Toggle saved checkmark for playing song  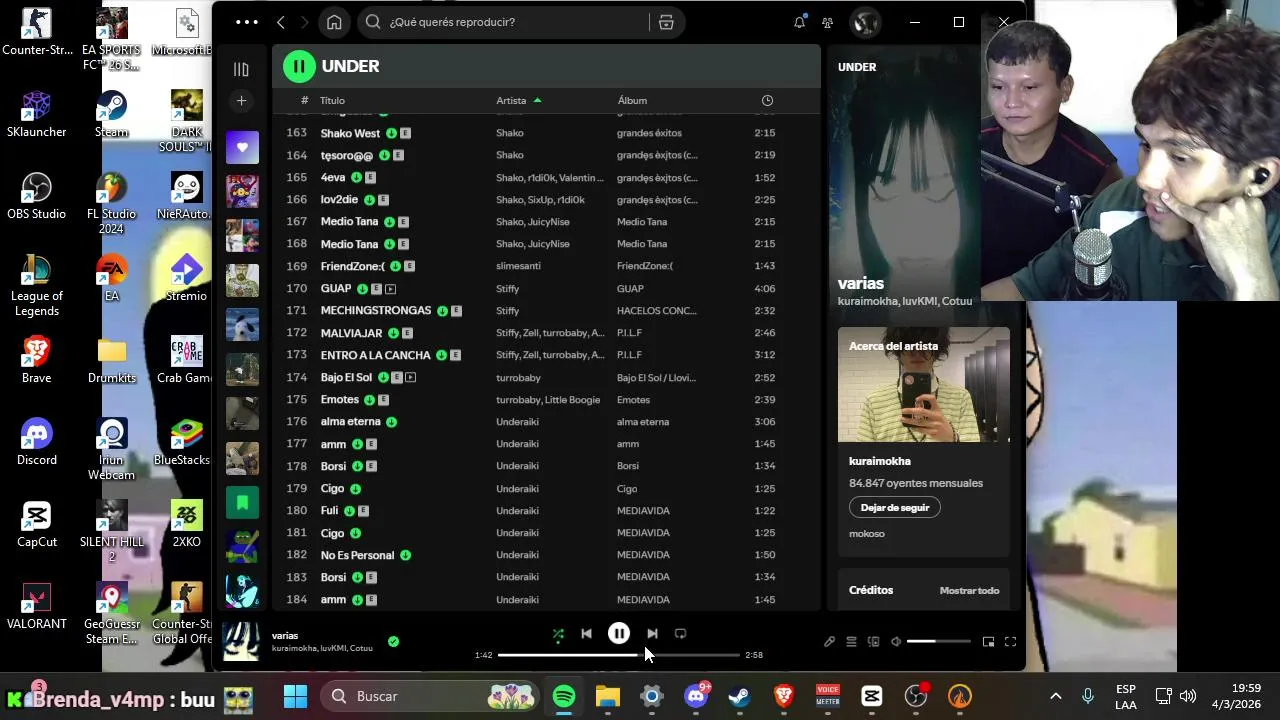[393, 641]
